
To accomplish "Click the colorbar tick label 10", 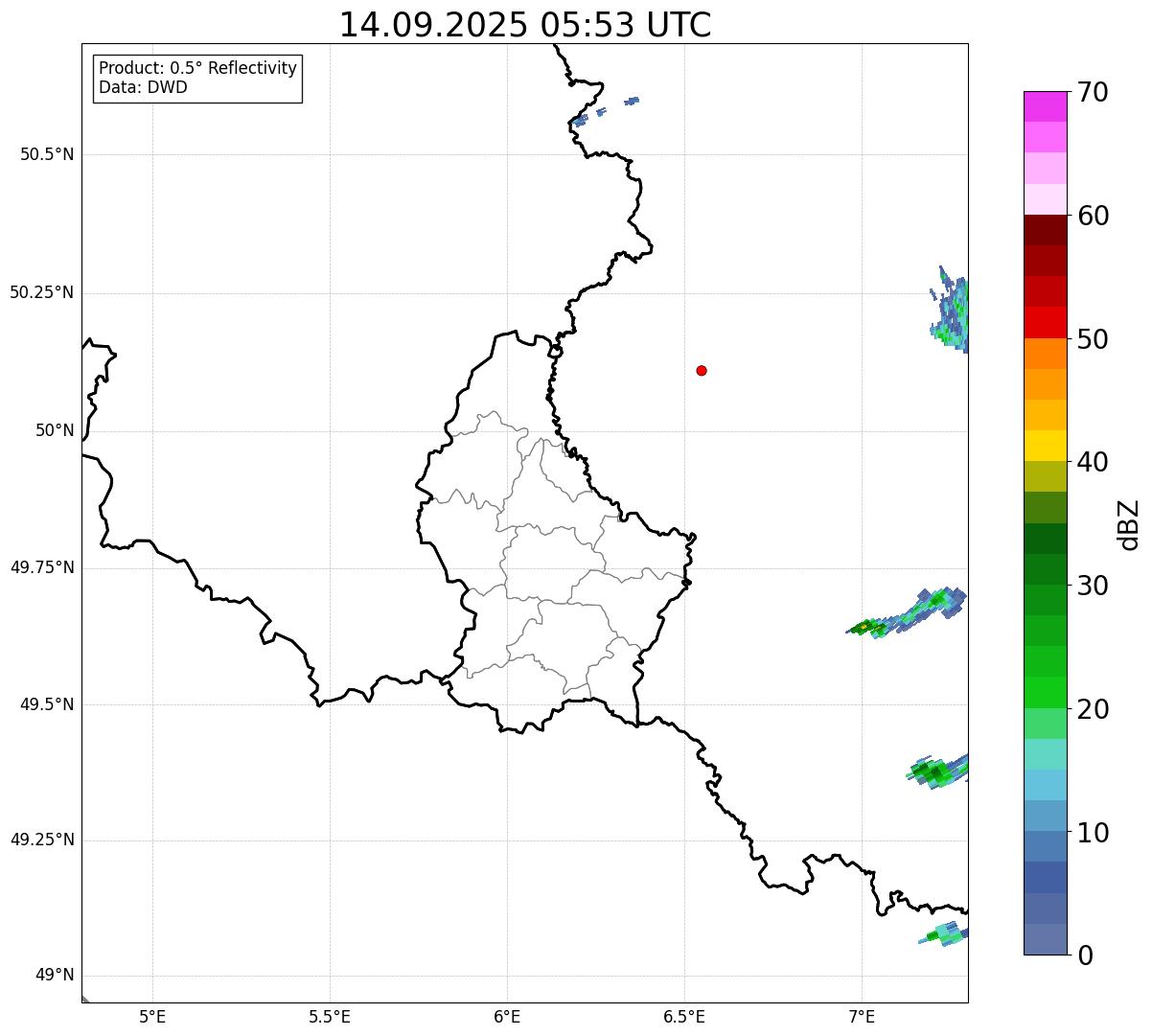I will pos(1094,833).
